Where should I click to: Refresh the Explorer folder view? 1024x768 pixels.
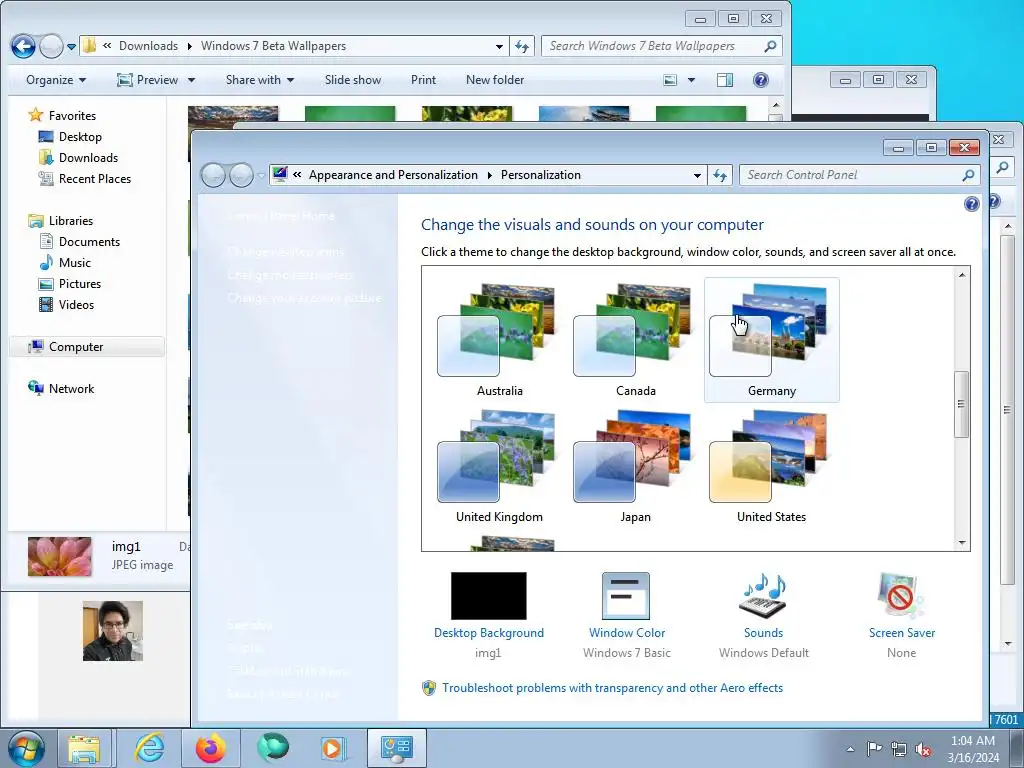pyautogui.click(x=522, y=46)
